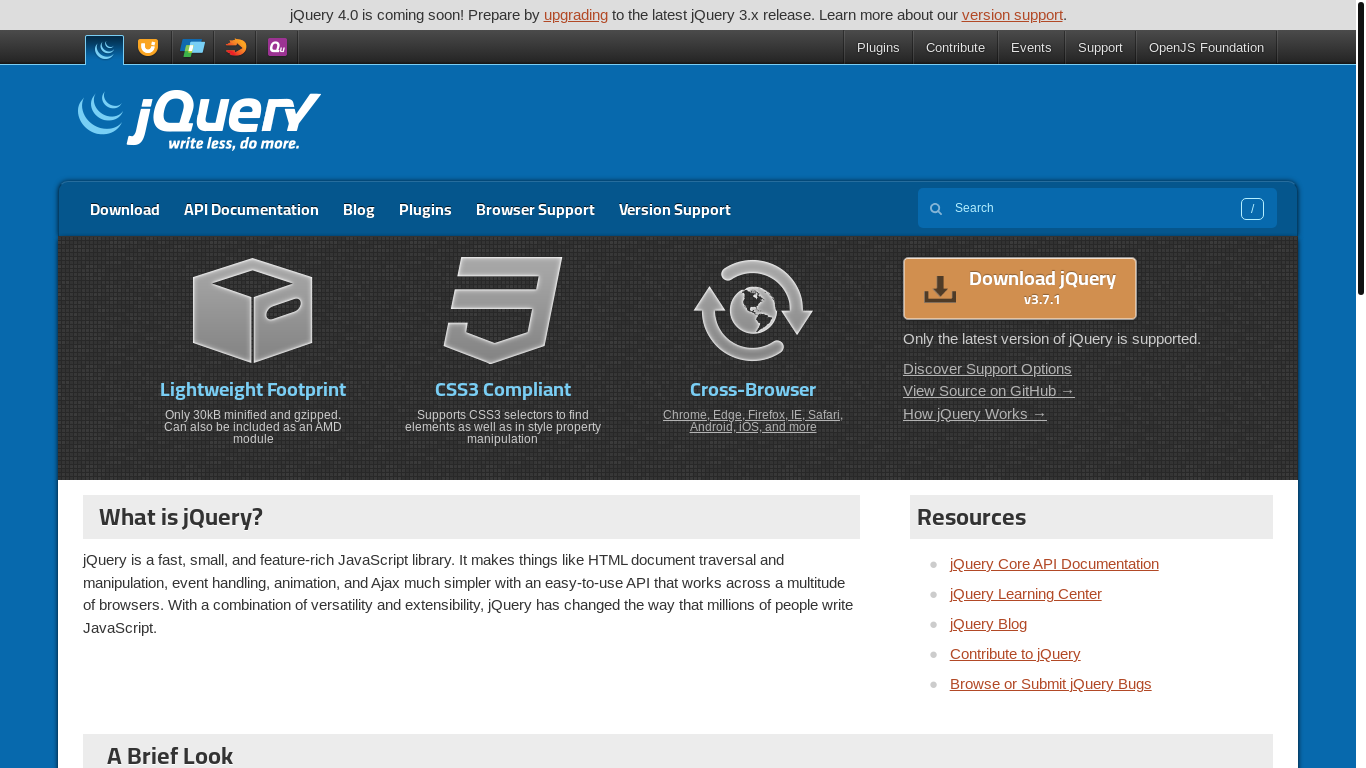Click the What is jQuery? heading
This screenshot has height=768, width=1366.
[181, 517]
